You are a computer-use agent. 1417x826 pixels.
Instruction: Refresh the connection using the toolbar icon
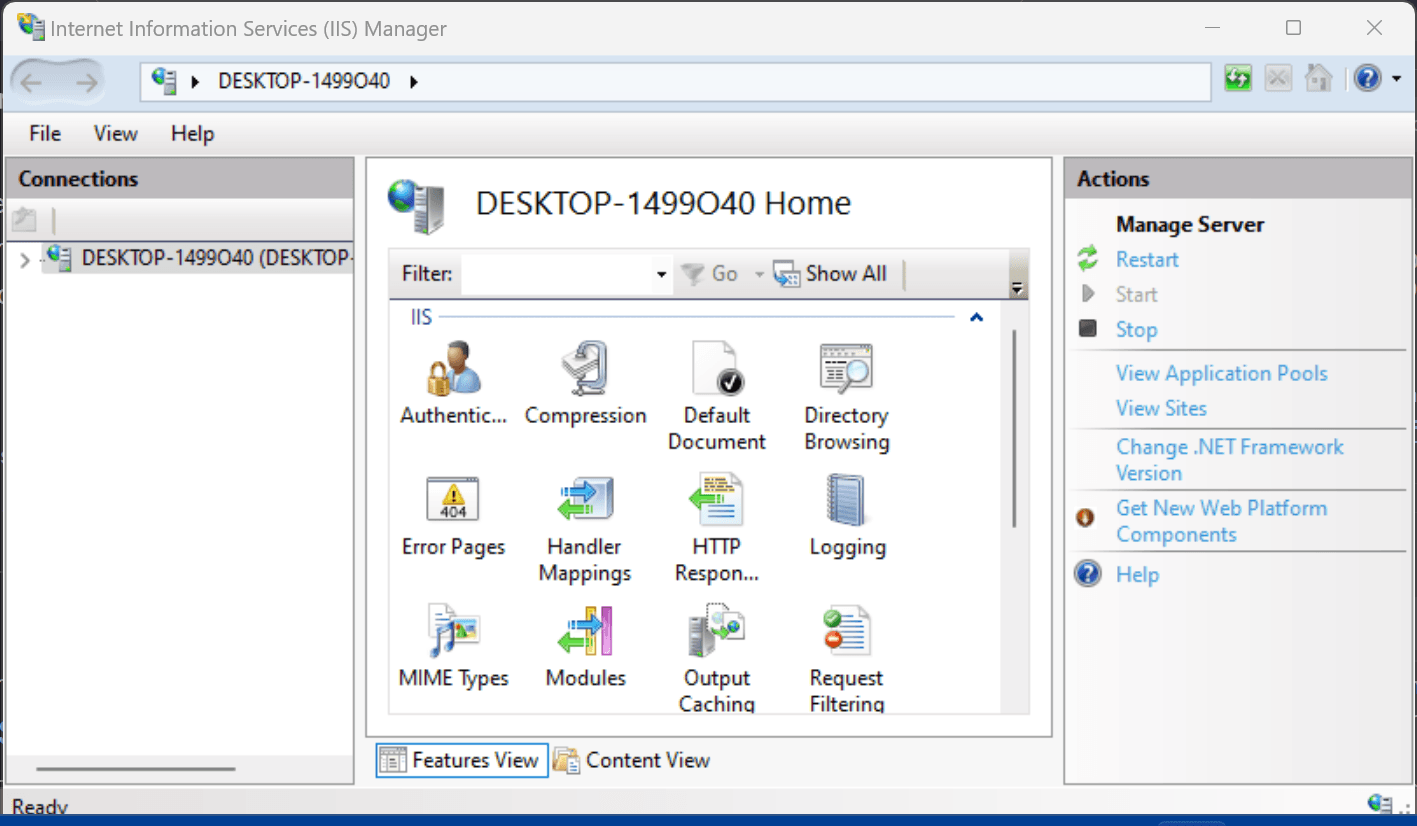1237,77
